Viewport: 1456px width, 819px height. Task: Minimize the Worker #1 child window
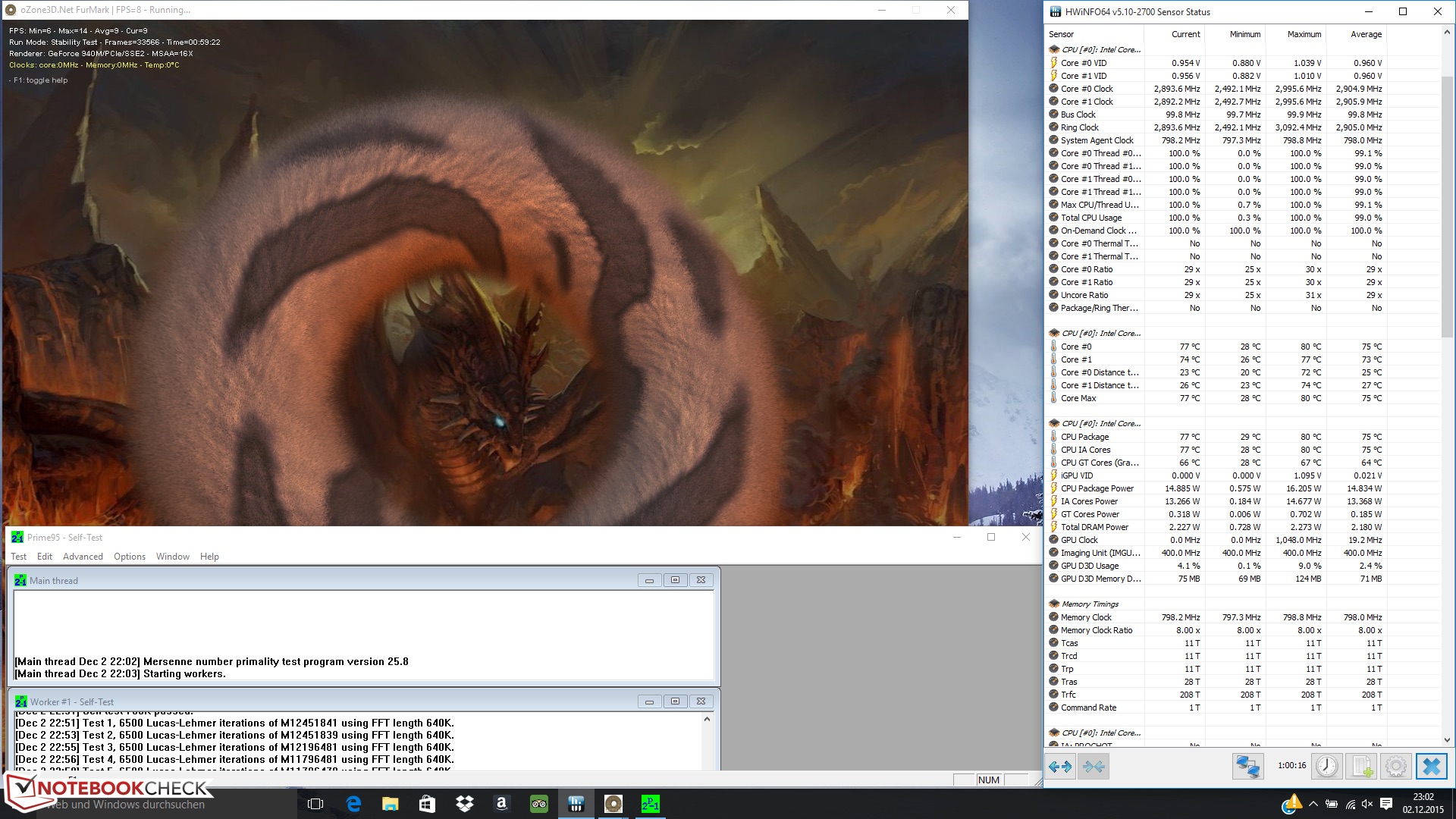coord(649,701)
